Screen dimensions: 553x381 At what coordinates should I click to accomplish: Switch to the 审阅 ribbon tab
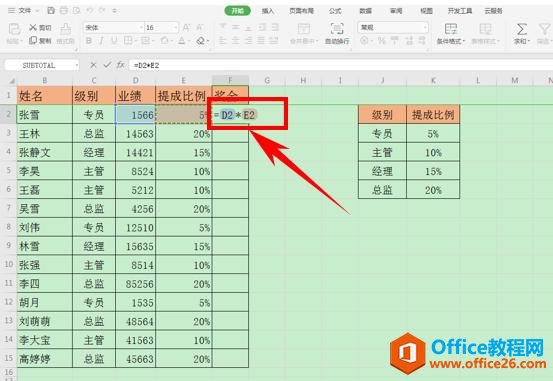click(x=396, y=11)
